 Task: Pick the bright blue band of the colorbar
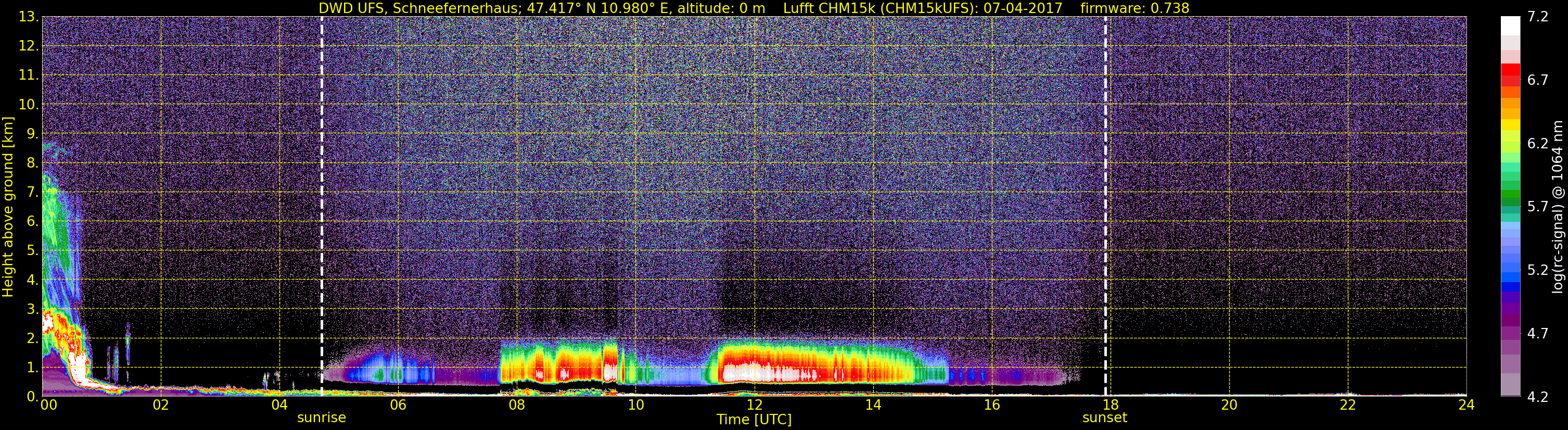pos(1510,278)
